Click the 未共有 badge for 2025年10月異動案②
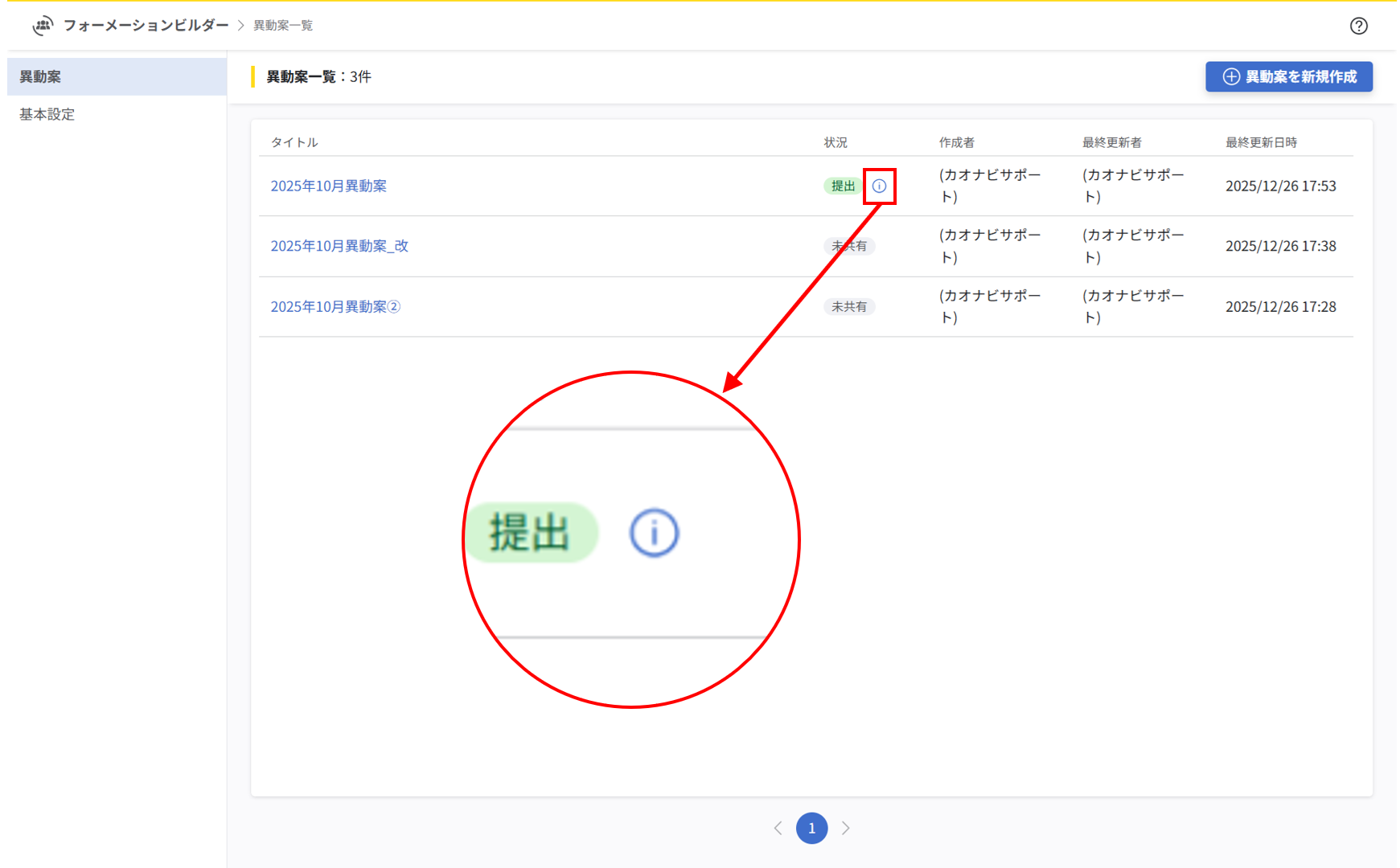Screen dimensions: 1400x868 (x=849, y=306)
